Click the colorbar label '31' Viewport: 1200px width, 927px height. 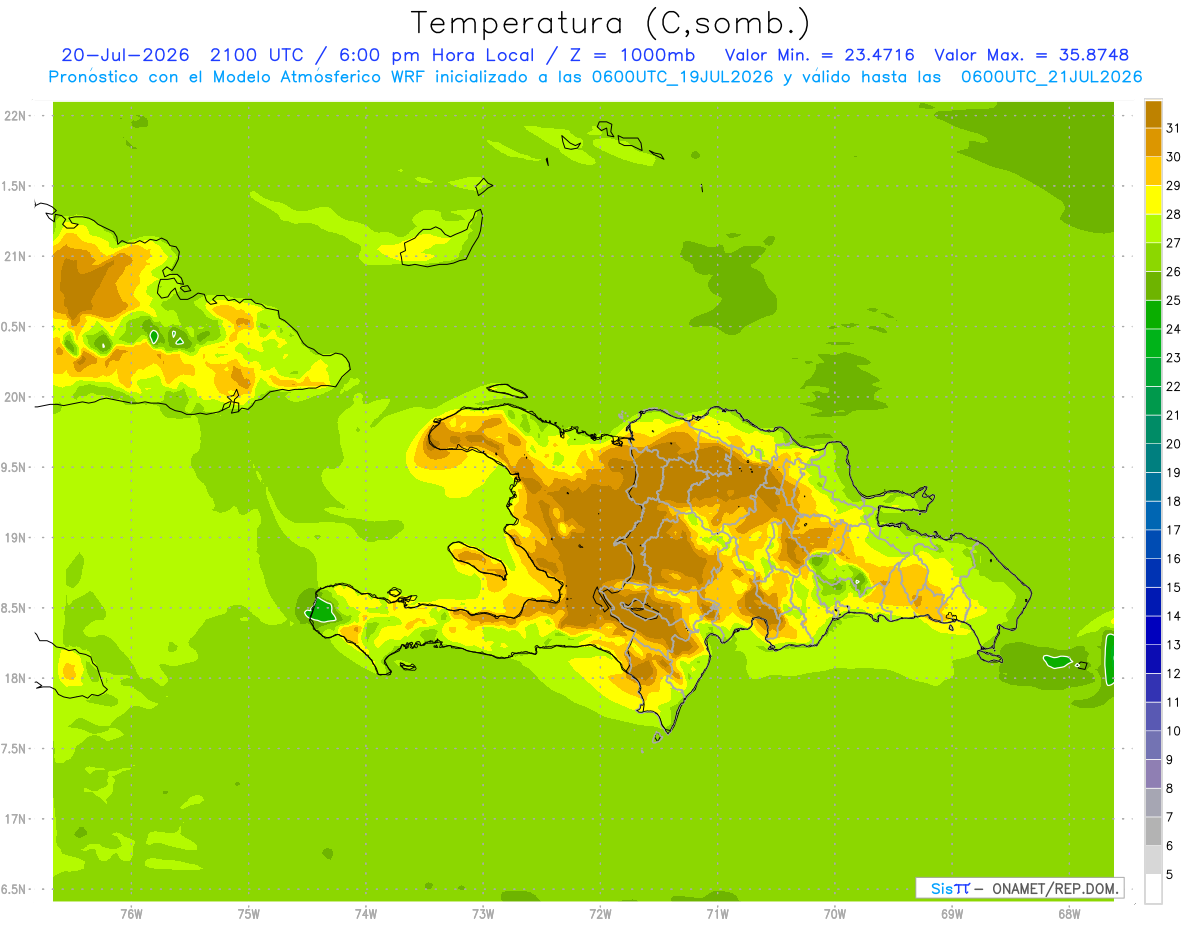click(1173, 128)
